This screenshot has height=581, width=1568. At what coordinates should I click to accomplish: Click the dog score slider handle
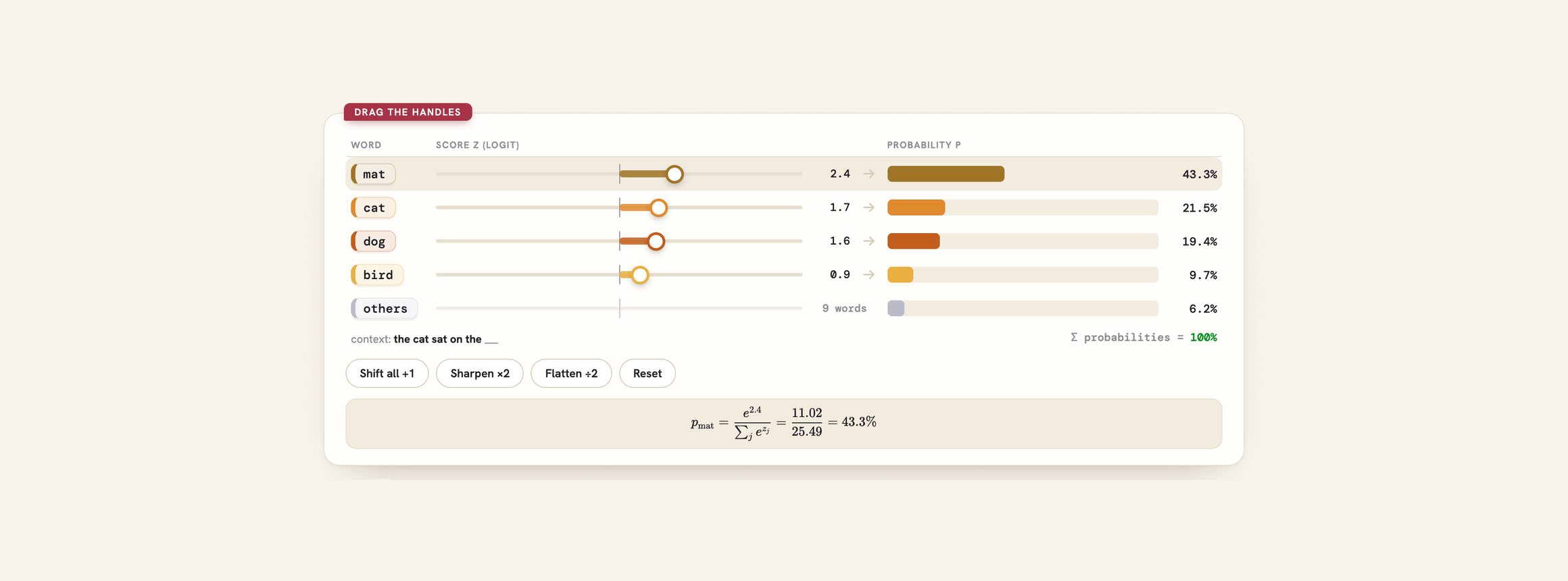click(656, 241)
